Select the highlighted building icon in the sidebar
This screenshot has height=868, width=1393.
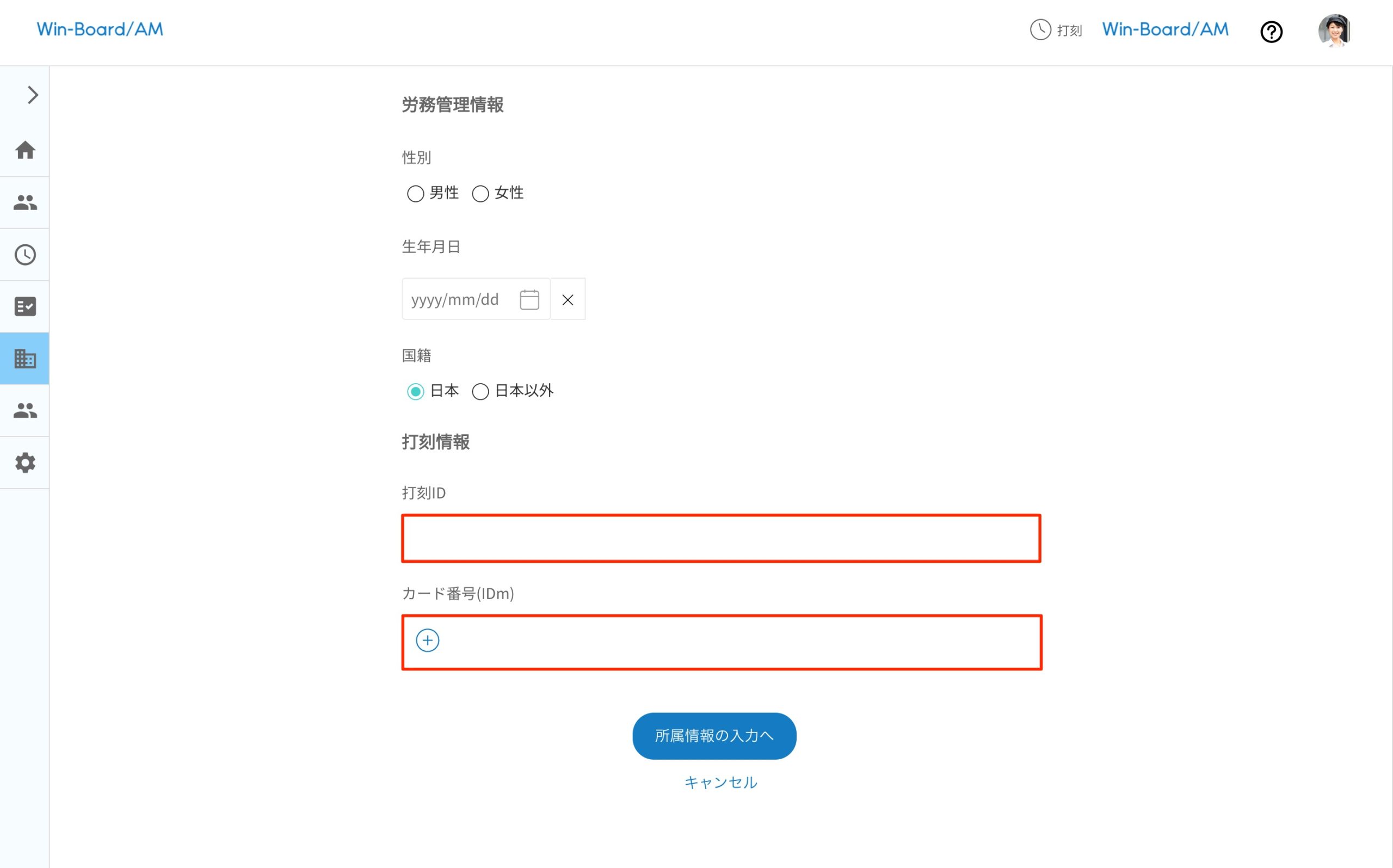coord(25,359)
